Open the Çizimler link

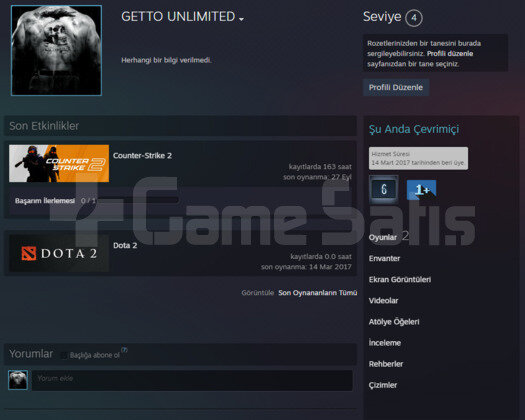click(383, 385)
